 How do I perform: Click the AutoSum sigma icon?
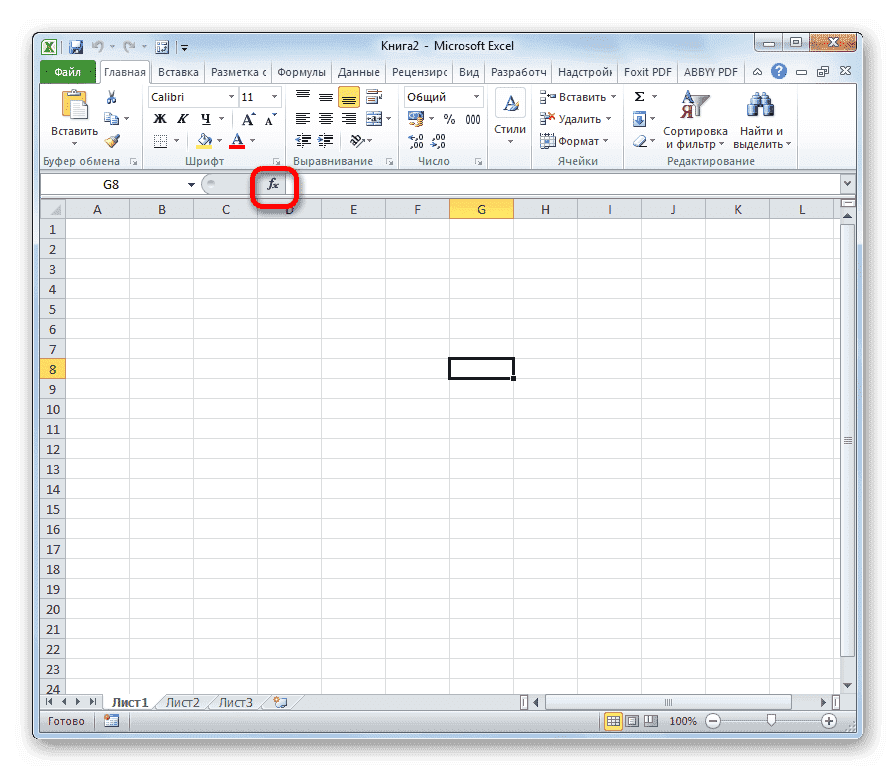(x=638, y=96)
